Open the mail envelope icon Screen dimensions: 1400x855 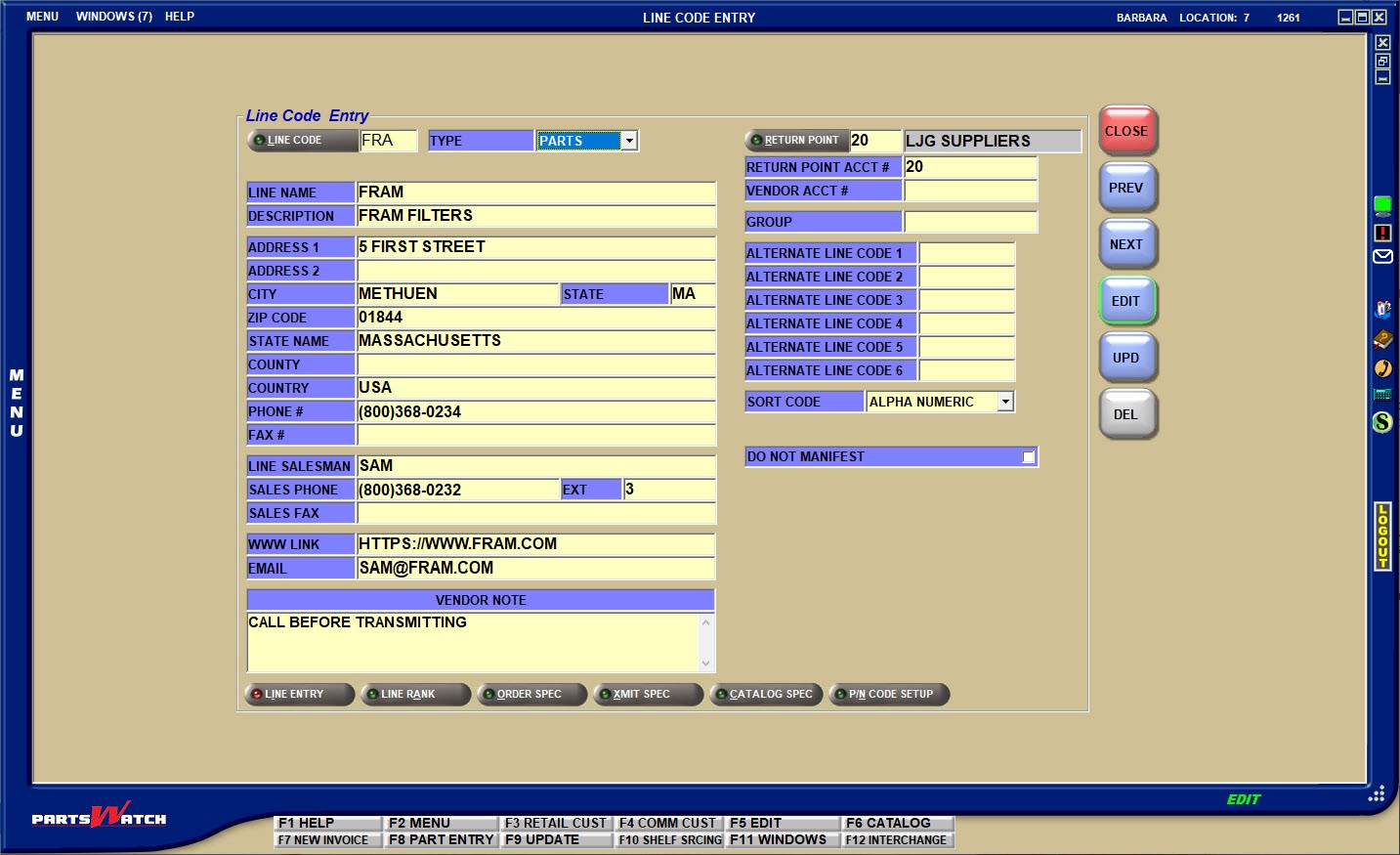1382,257
